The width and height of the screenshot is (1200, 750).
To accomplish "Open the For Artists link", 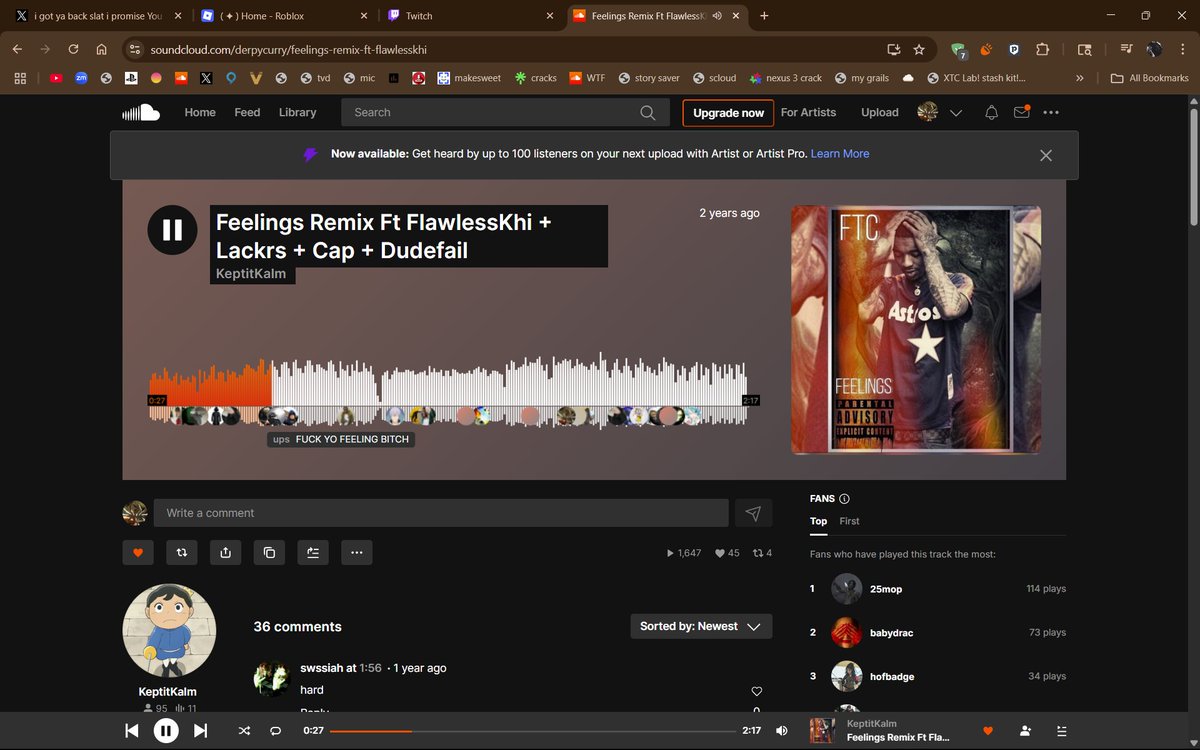I will (x=808, y=113).
